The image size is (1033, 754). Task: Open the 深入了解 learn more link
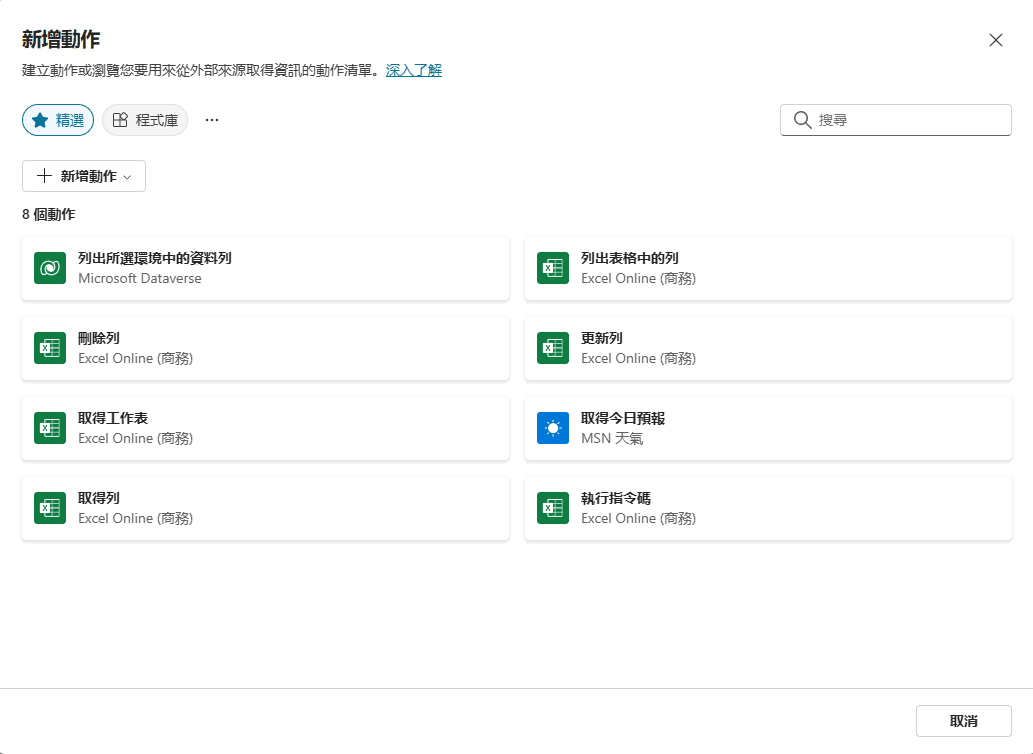(x=414, y=70)
